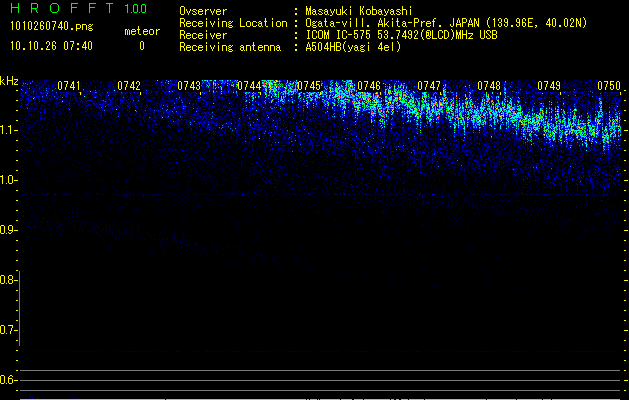Viewport: 629px width, 400px height.
Task: Click the kHz axis unit label
Action: point(9,81)
